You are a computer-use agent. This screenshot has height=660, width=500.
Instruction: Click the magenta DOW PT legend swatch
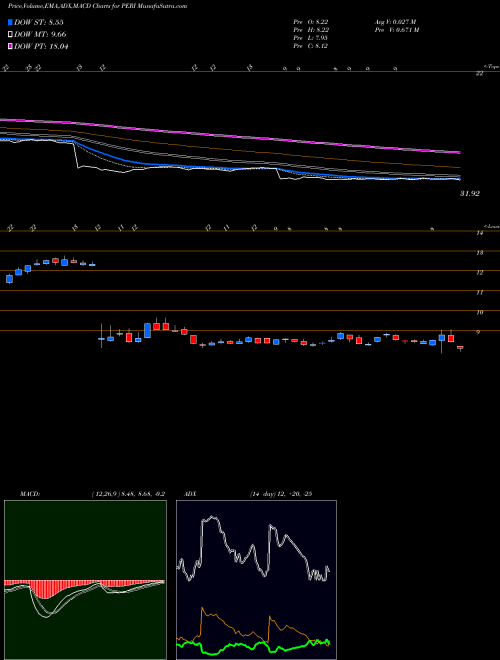10,46
